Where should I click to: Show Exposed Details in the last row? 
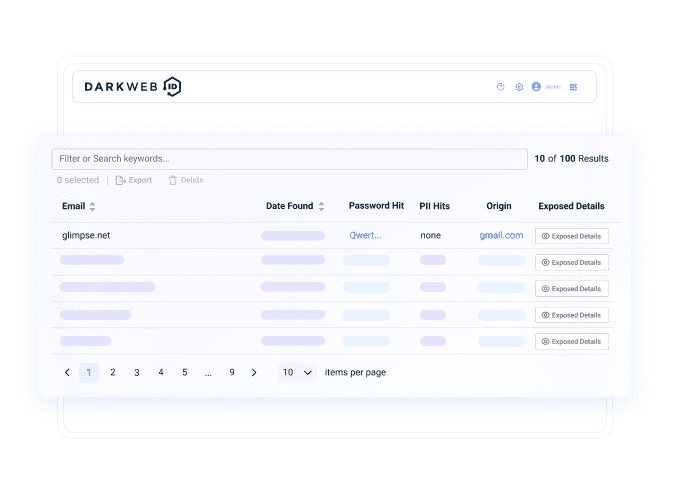point(572,341)
